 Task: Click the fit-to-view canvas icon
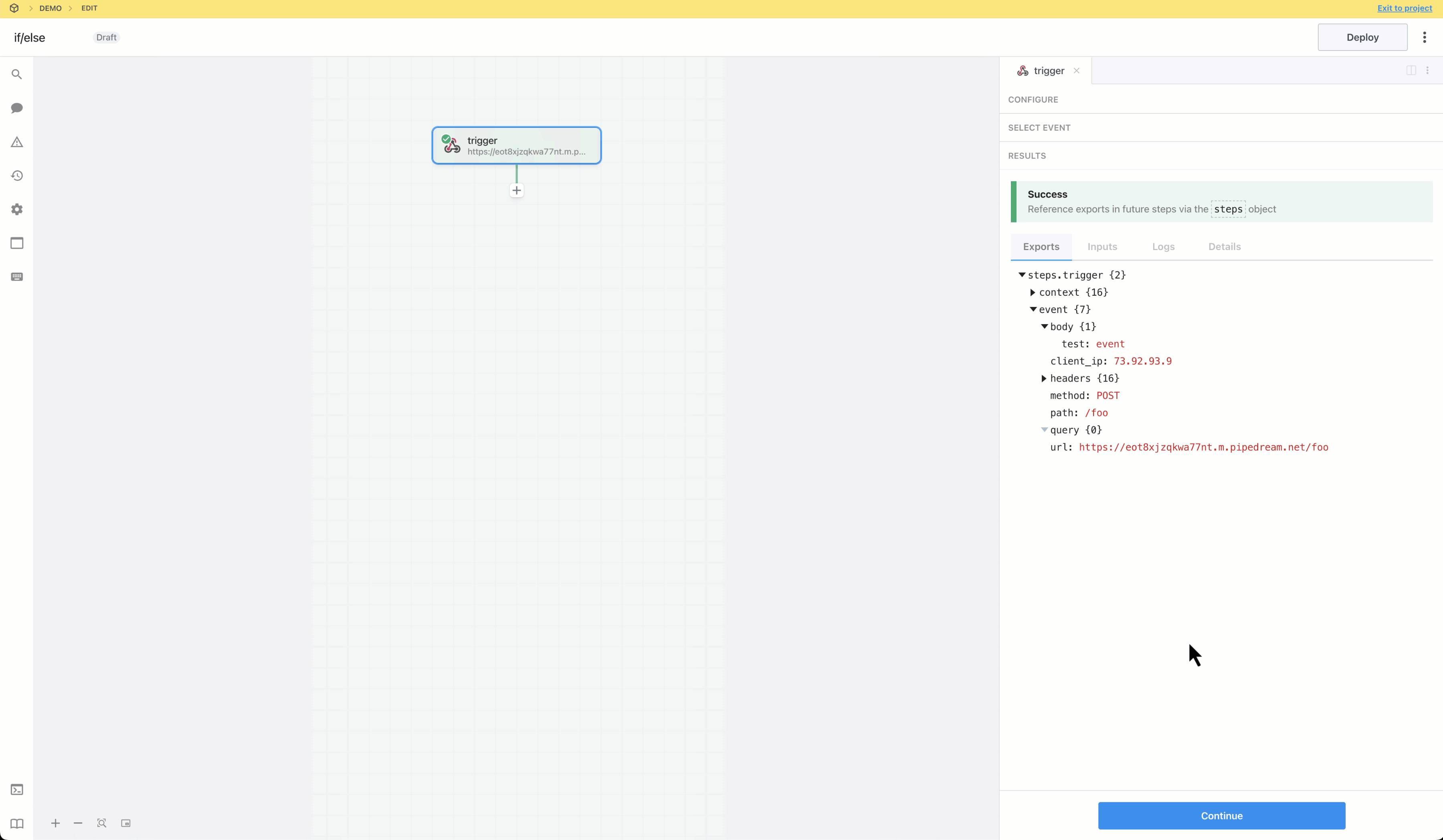point(101,823)
